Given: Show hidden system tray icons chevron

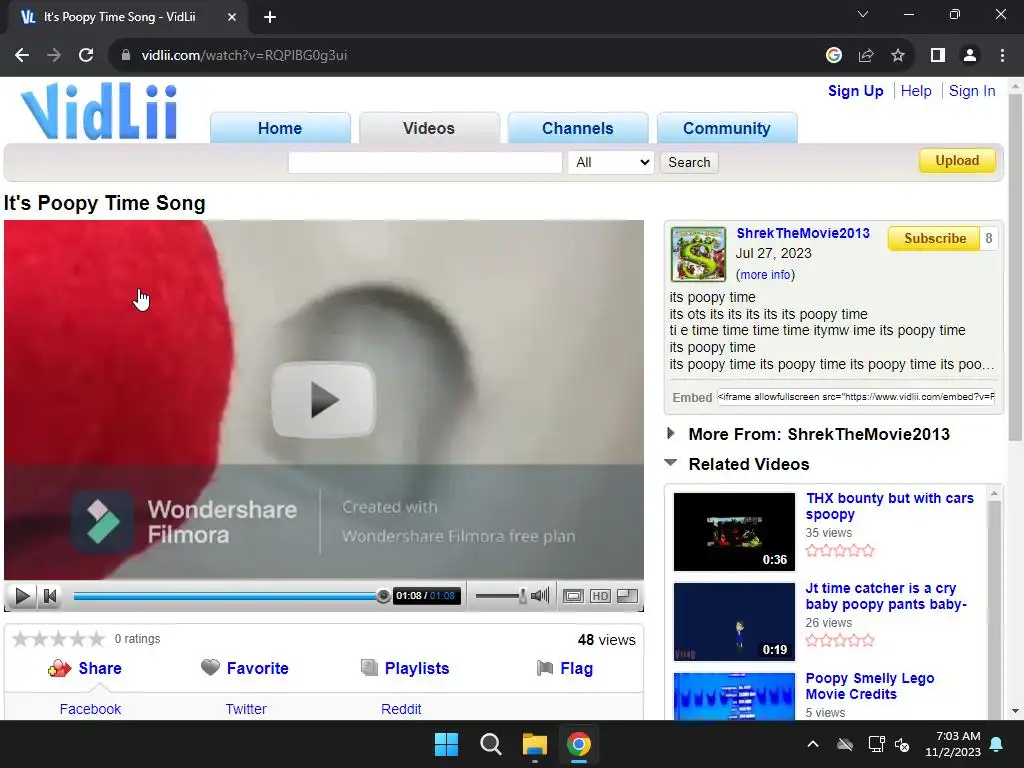Looking at the screenshot, I should (812, 744).
